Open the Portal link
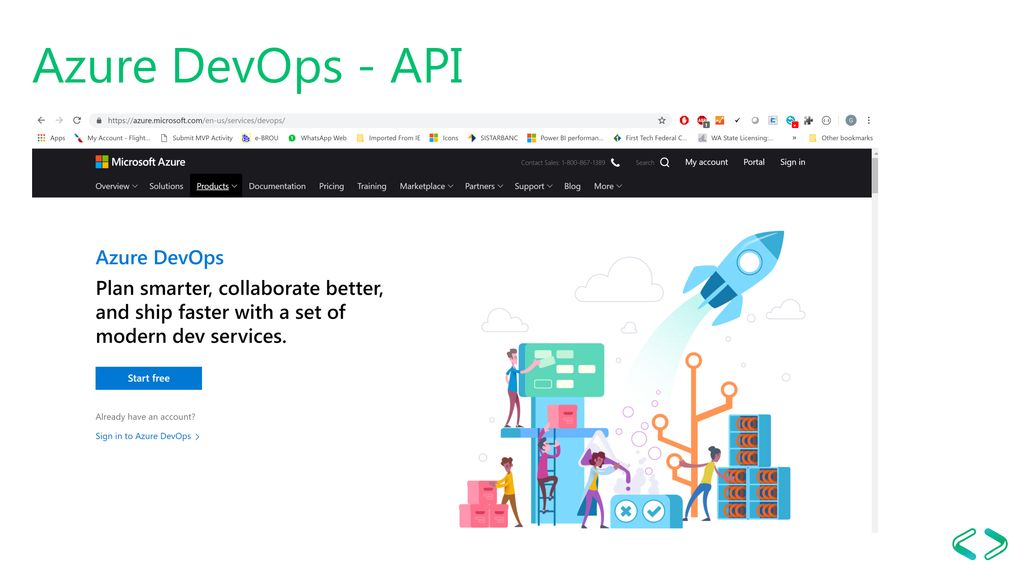The height and width of the screenshot is (576, 1024). [754, 162]
